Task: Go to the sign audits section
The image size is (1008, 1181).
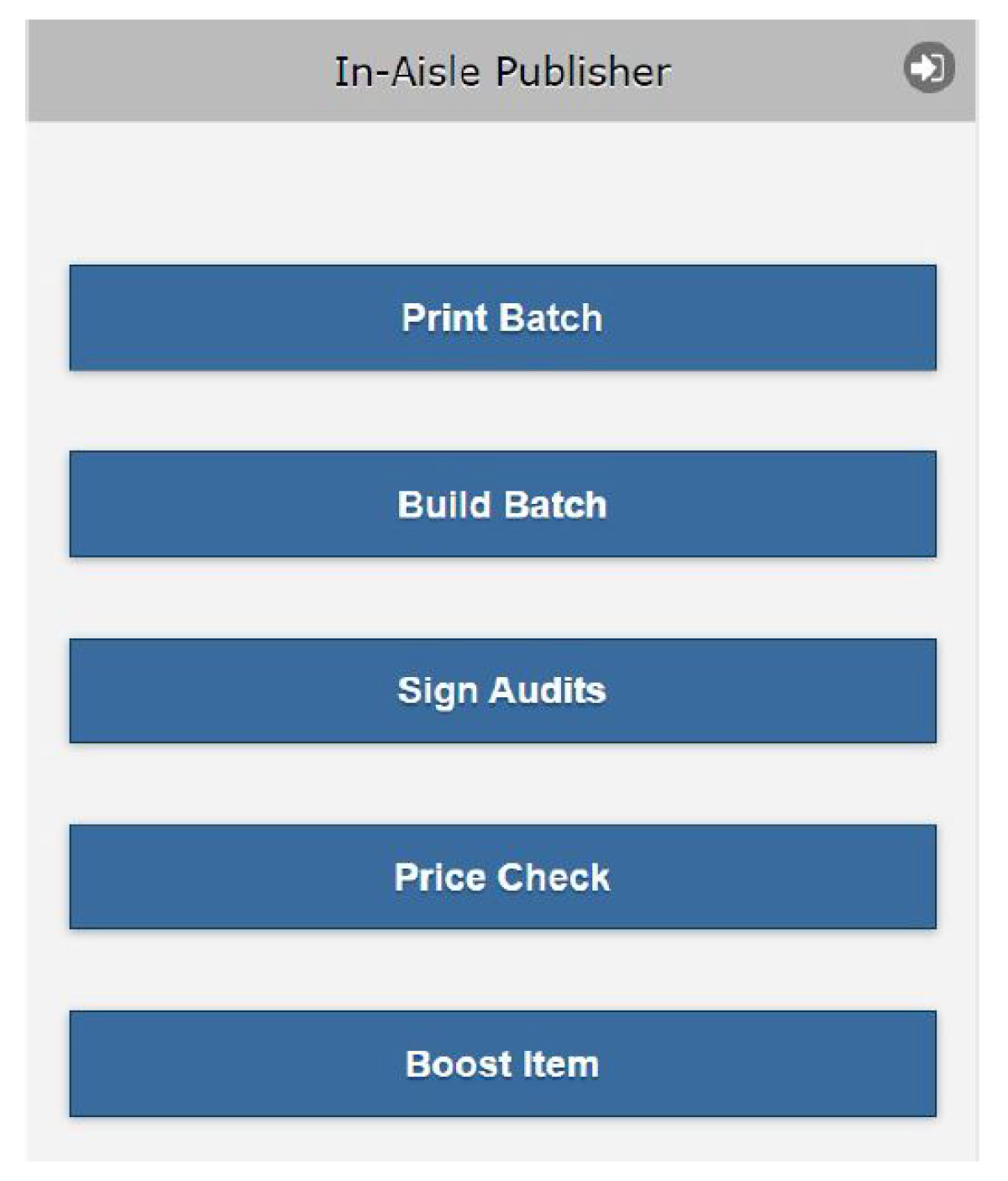Action: click(x=502, y=690)
